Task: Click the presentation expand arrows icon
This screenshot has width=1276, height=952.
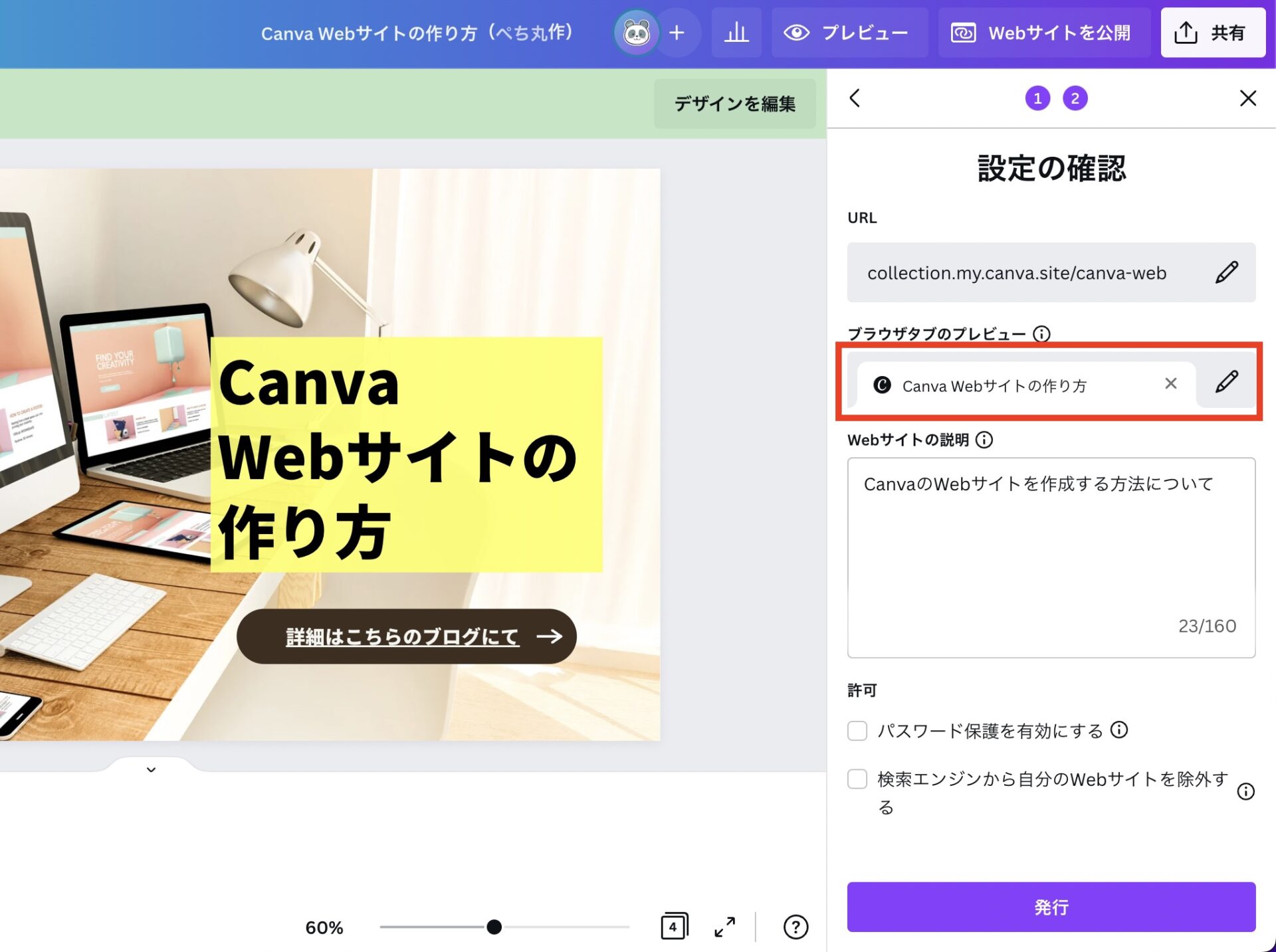Action: coord(724,927)
